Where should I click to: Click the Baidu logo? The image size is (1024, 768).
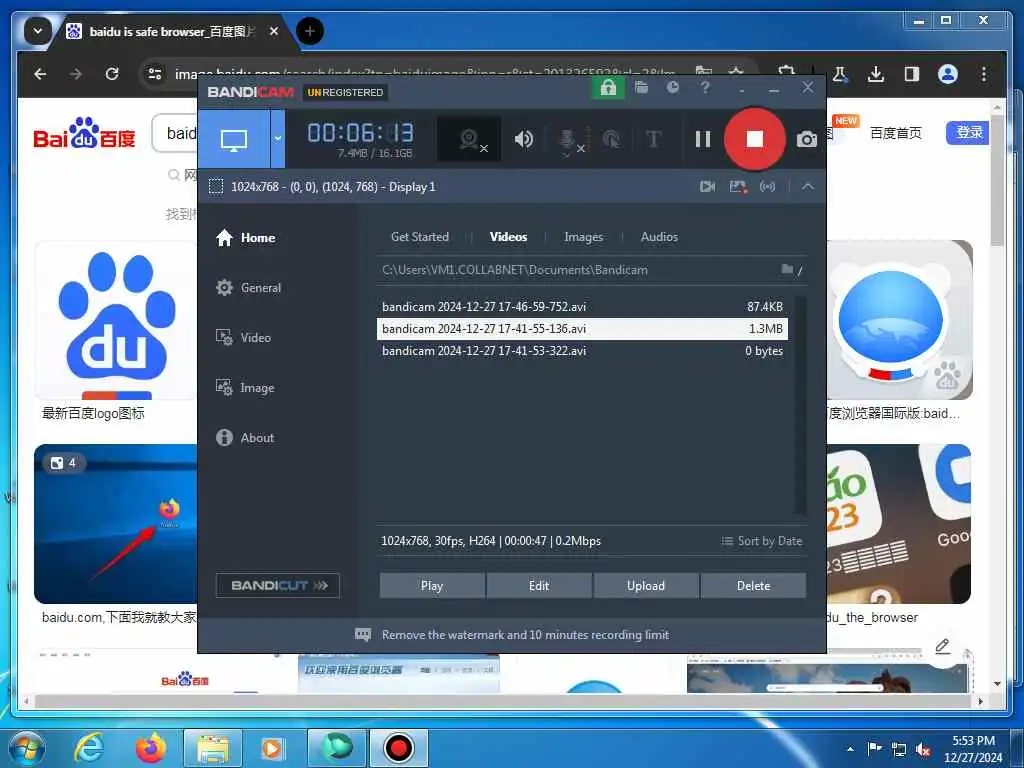[x=84, y=133]
